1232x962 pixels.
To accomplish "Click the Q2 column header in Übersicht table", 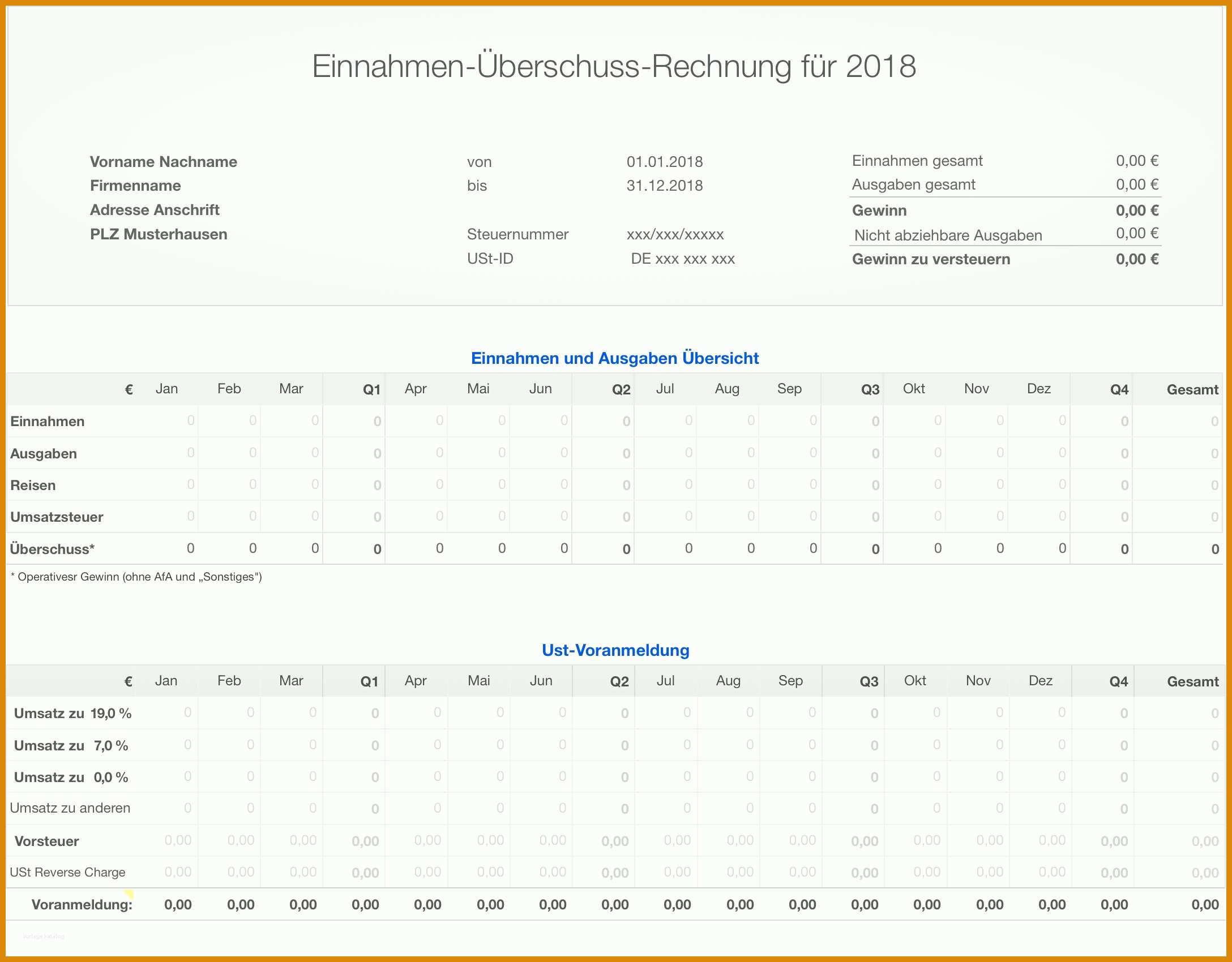I will (621, 389).
